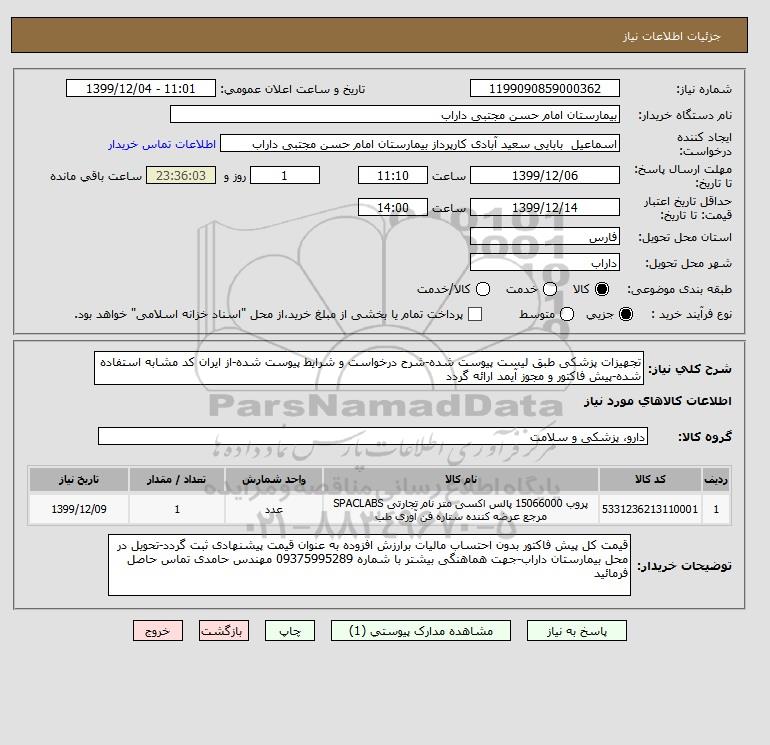770x745 pixels.
Task: Select the جزیی purchase type radio
Action: pyautogui.click(x=626, y=314)
